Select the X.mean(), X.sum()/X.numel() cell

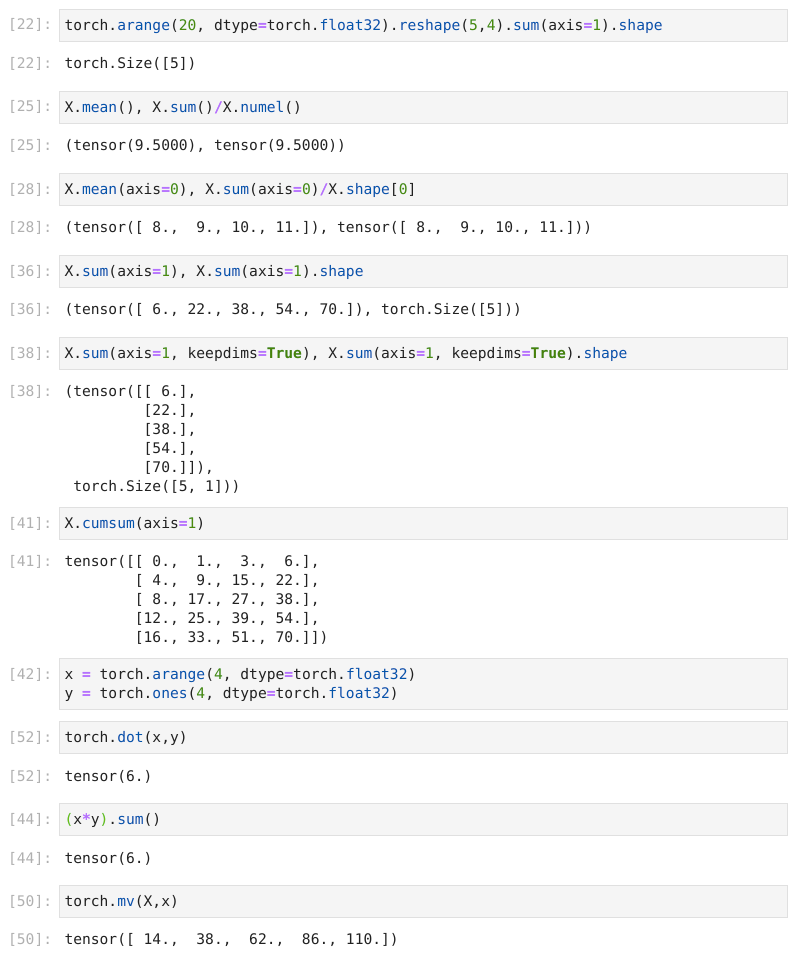click(x=423, y=108)
